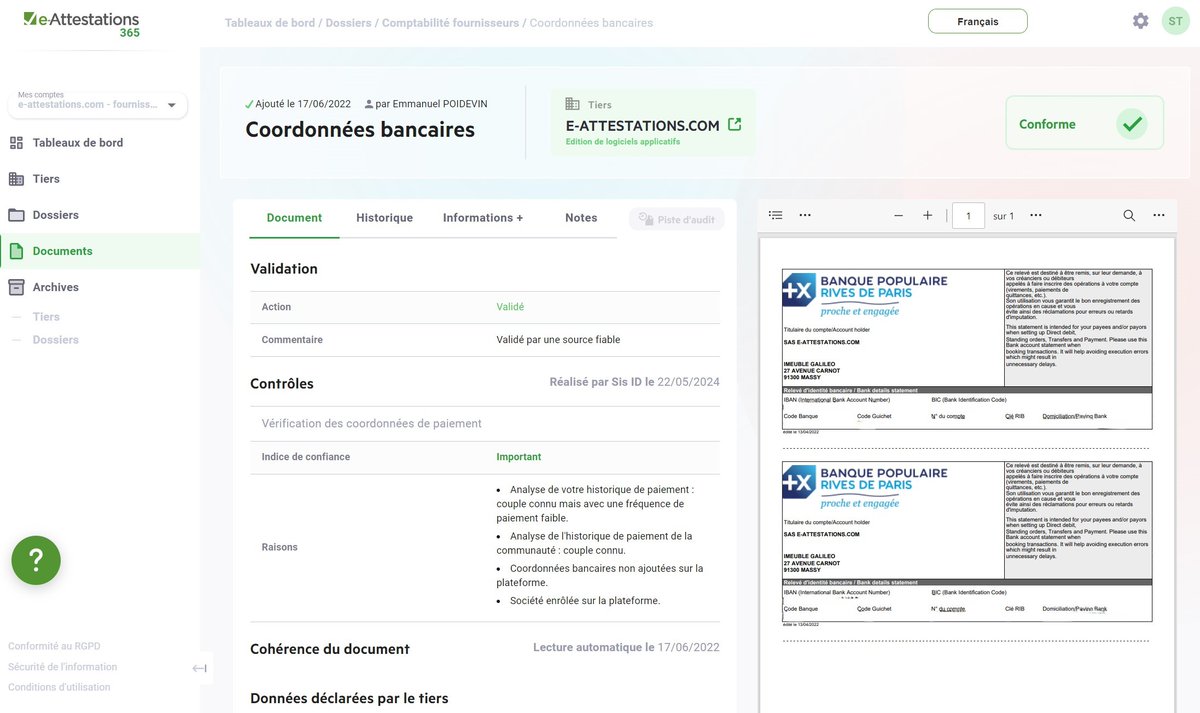The width and height of the screenshot is (1200, 713).
Task: Open the Français language selector
Action: 977,21
